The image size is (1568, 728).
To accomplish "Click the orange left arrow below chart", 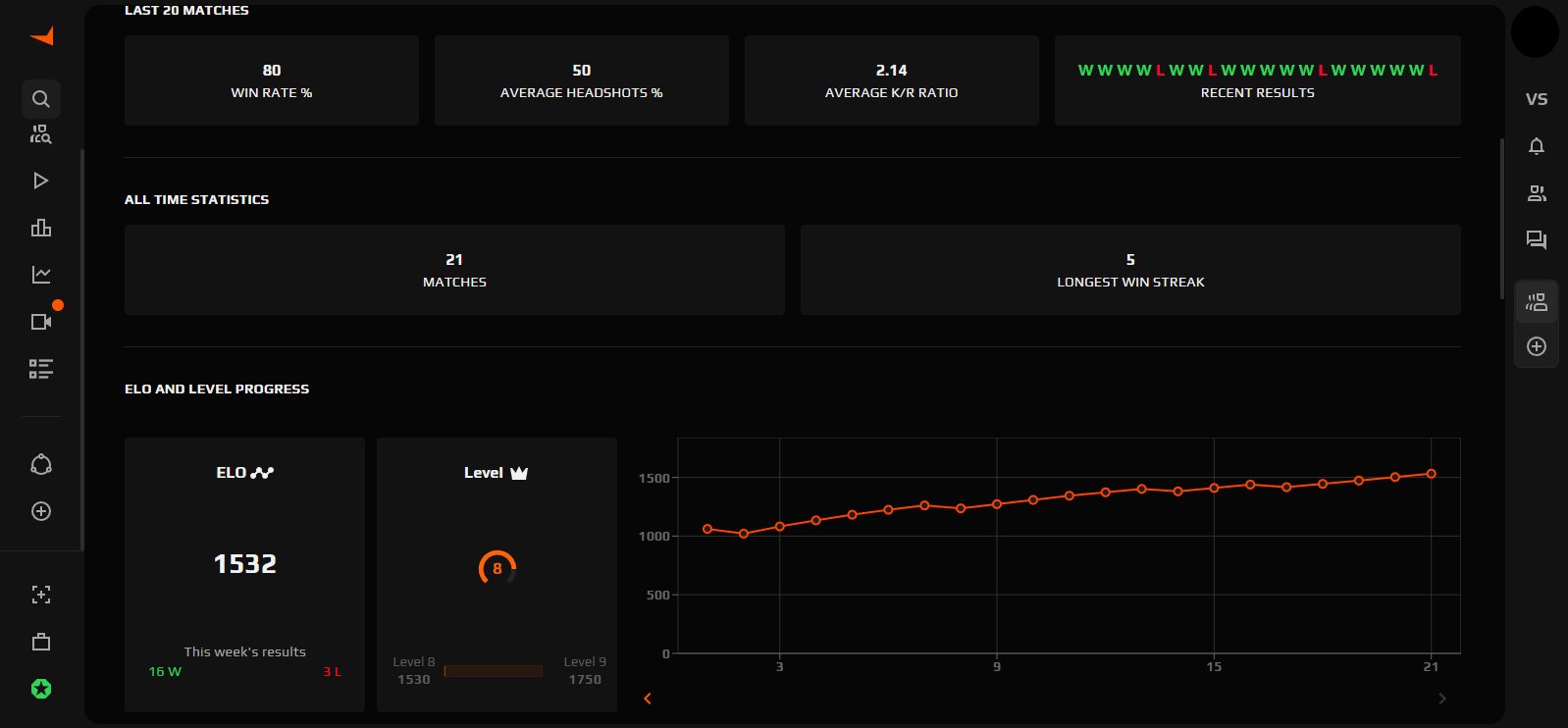I will pyautogui.click(x=648, y=699).
